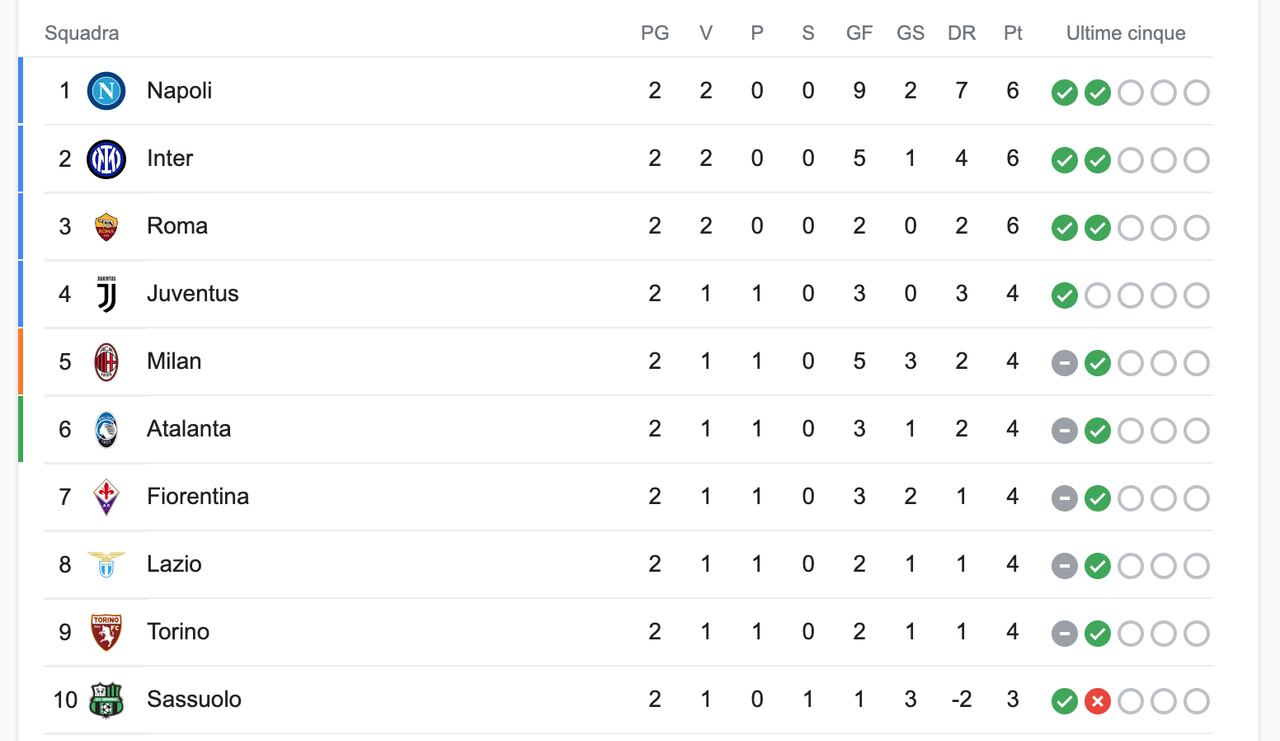Click Milan's gray draw result icon
The width and height of the screenshot is (1280, 741).
tap(1064, 363)
